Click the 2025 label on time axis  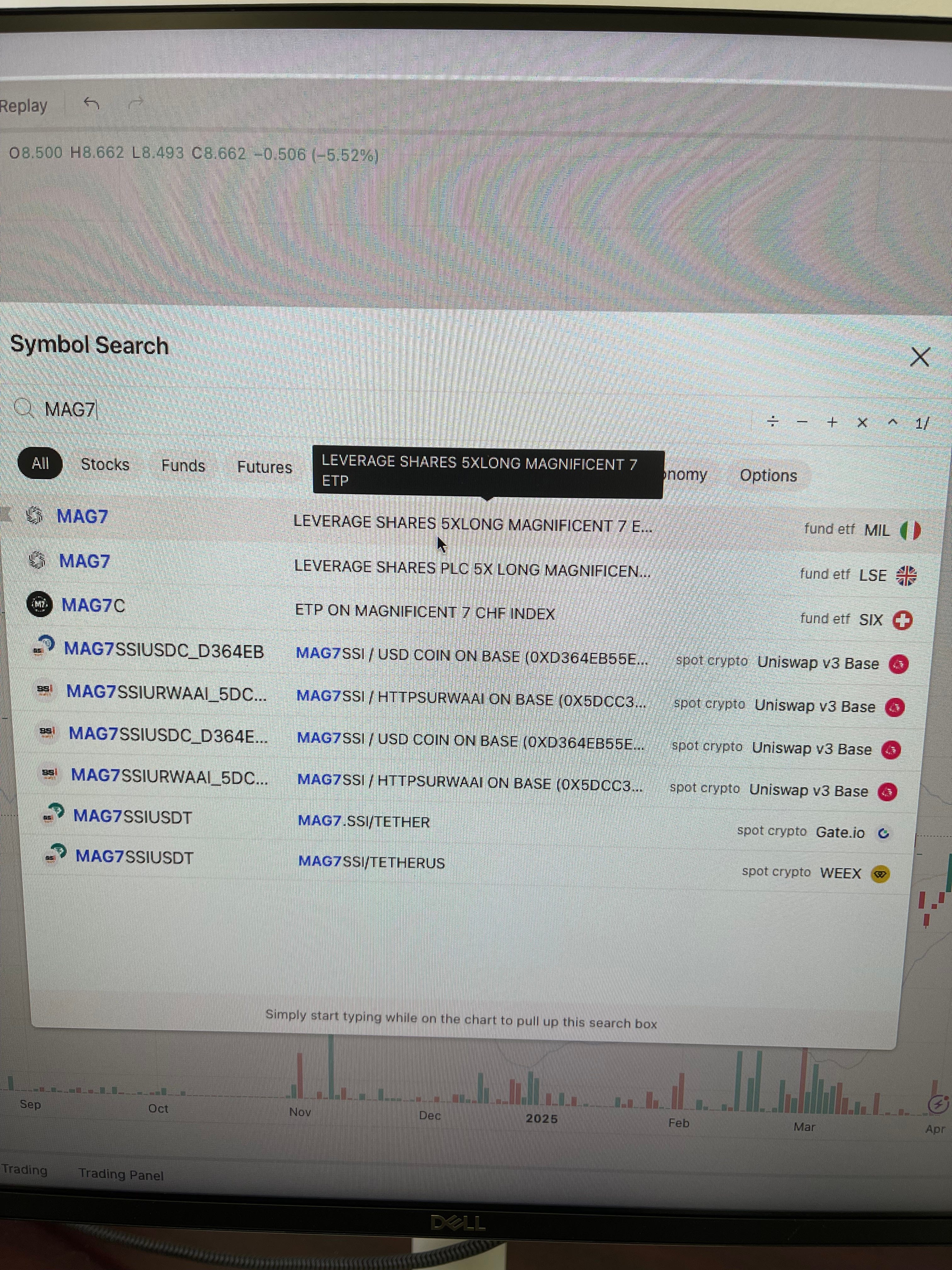point(542,1118)
